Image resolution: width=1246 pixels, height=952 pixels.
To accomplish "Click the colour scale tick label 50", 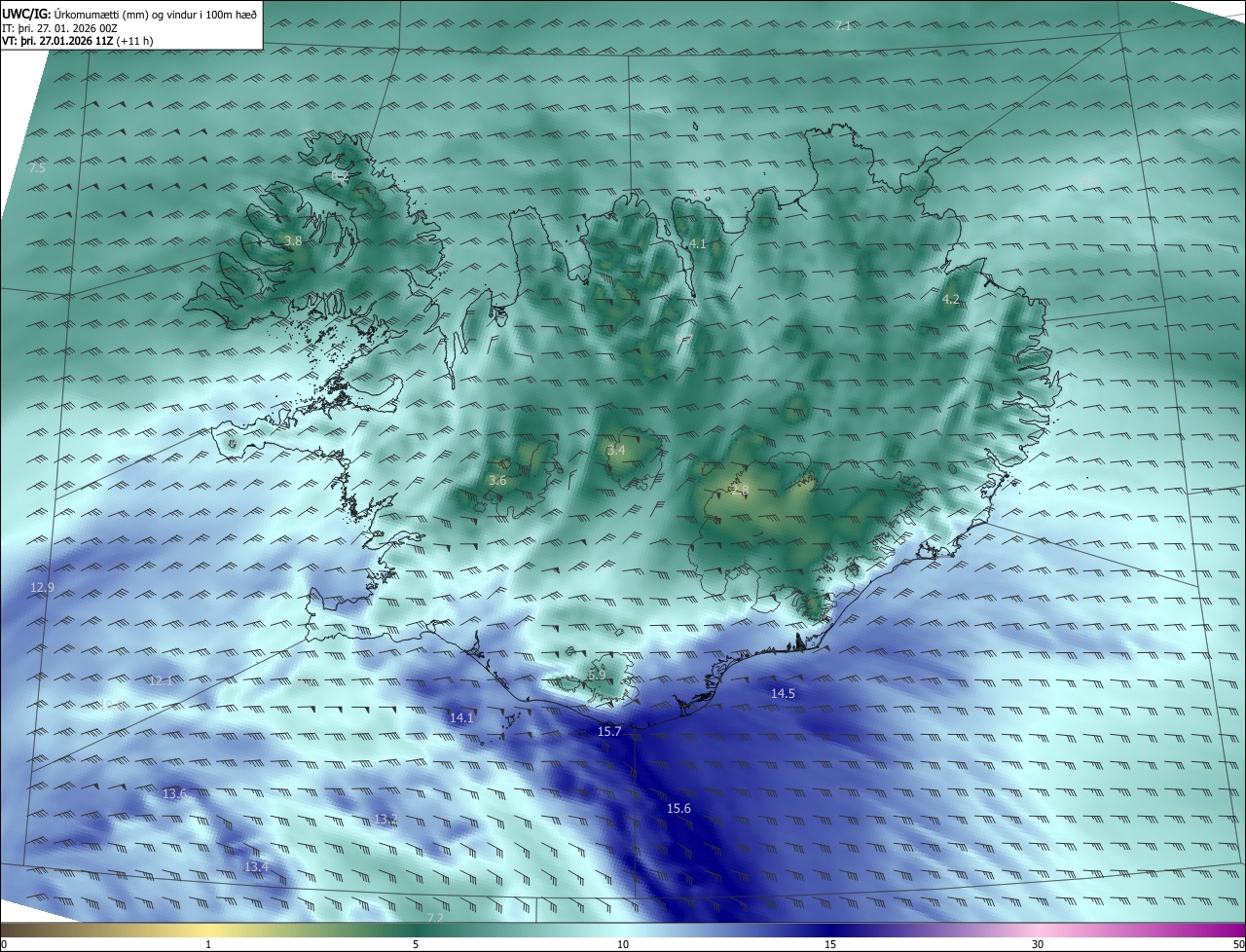I will click(1238, 944).
